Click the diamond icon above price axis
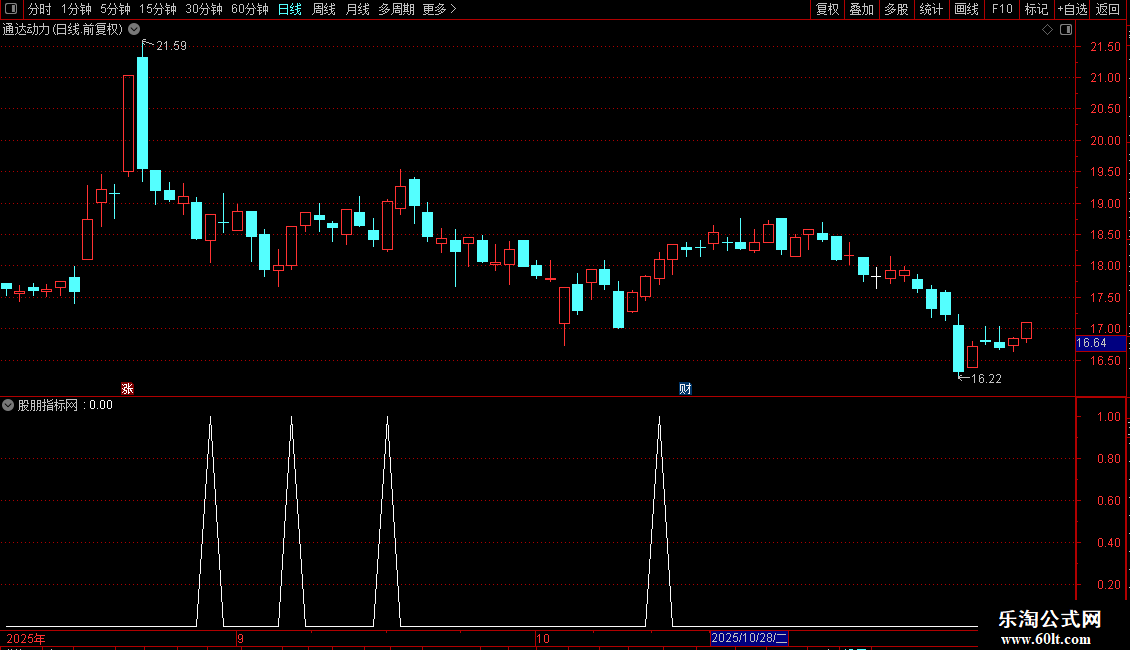The height and width of the screenshot is (650, 1130). [1048, 30]
